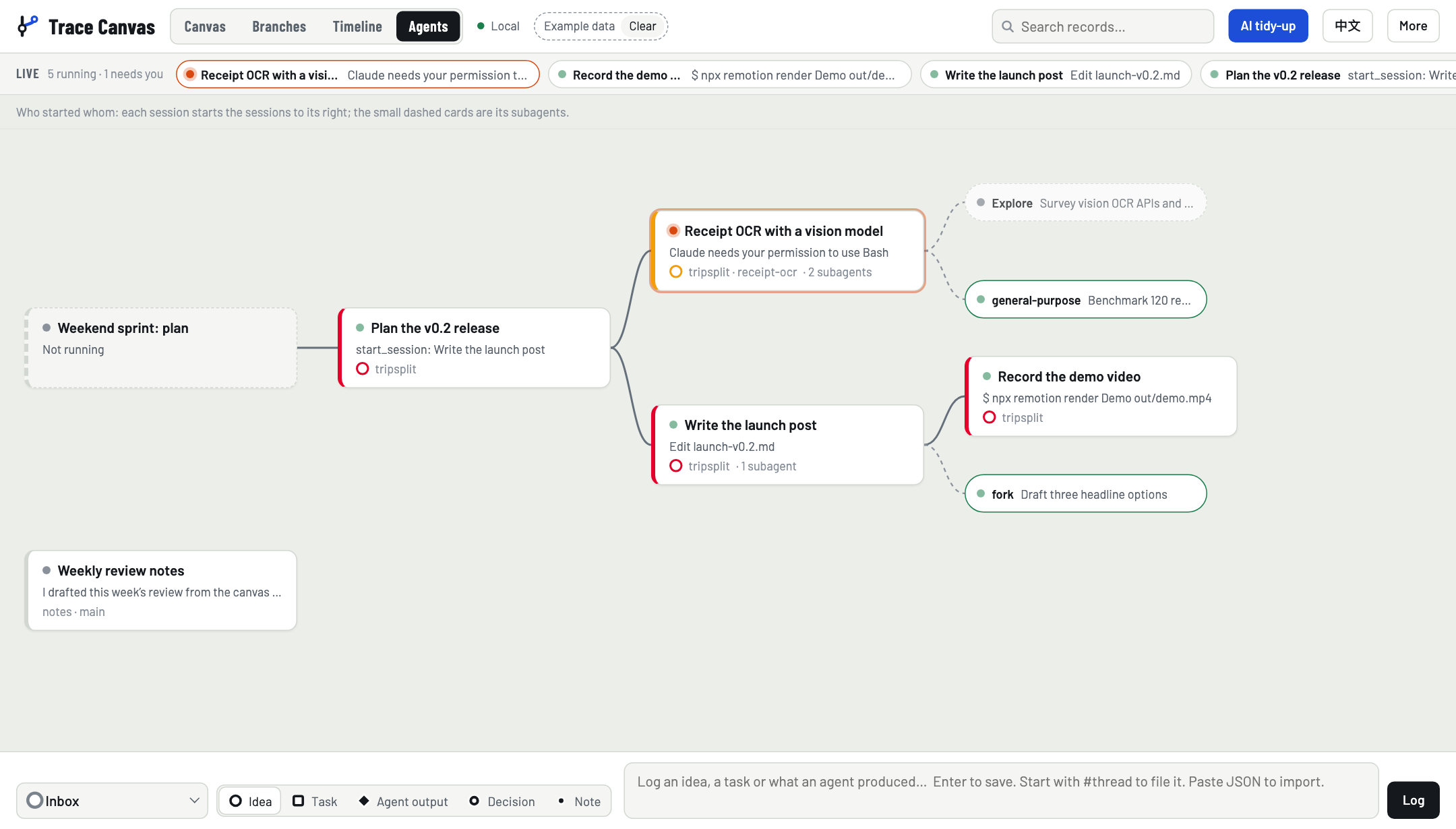The height and width of the screenshot is (829, 1456).
Task: Switch to the Timeline tab
Action: (x=357, y=26)
